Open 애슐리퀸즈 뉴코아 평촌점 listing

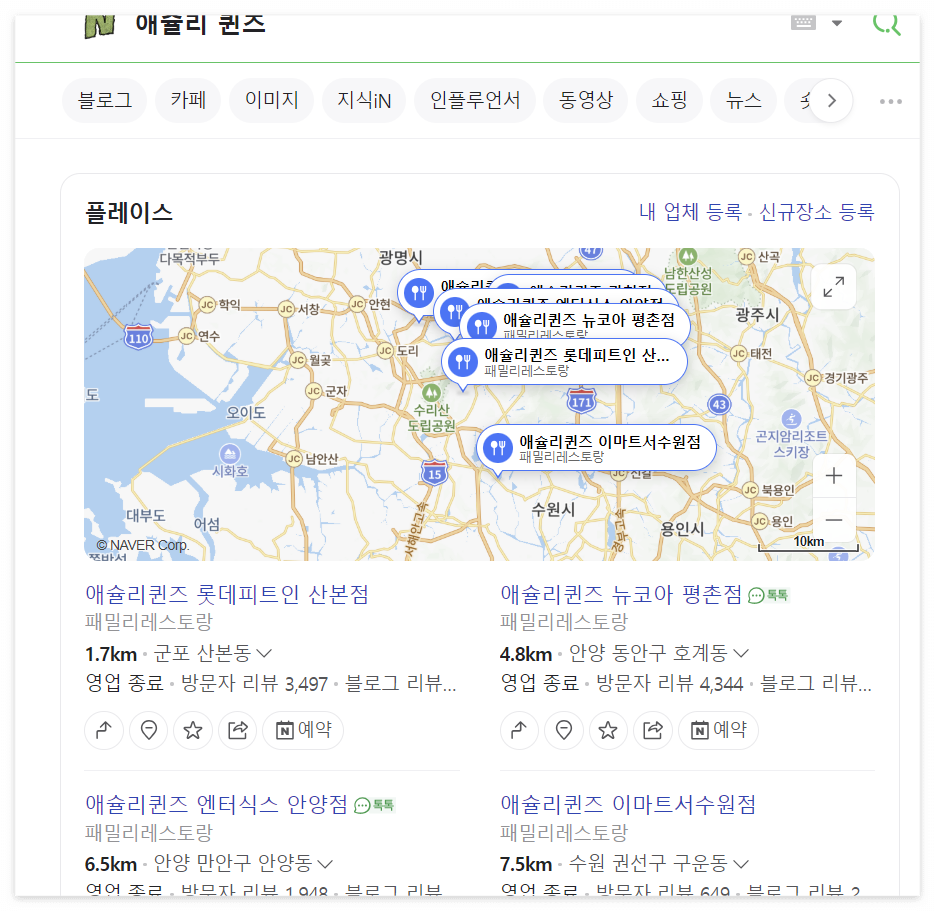pos(620,594)
